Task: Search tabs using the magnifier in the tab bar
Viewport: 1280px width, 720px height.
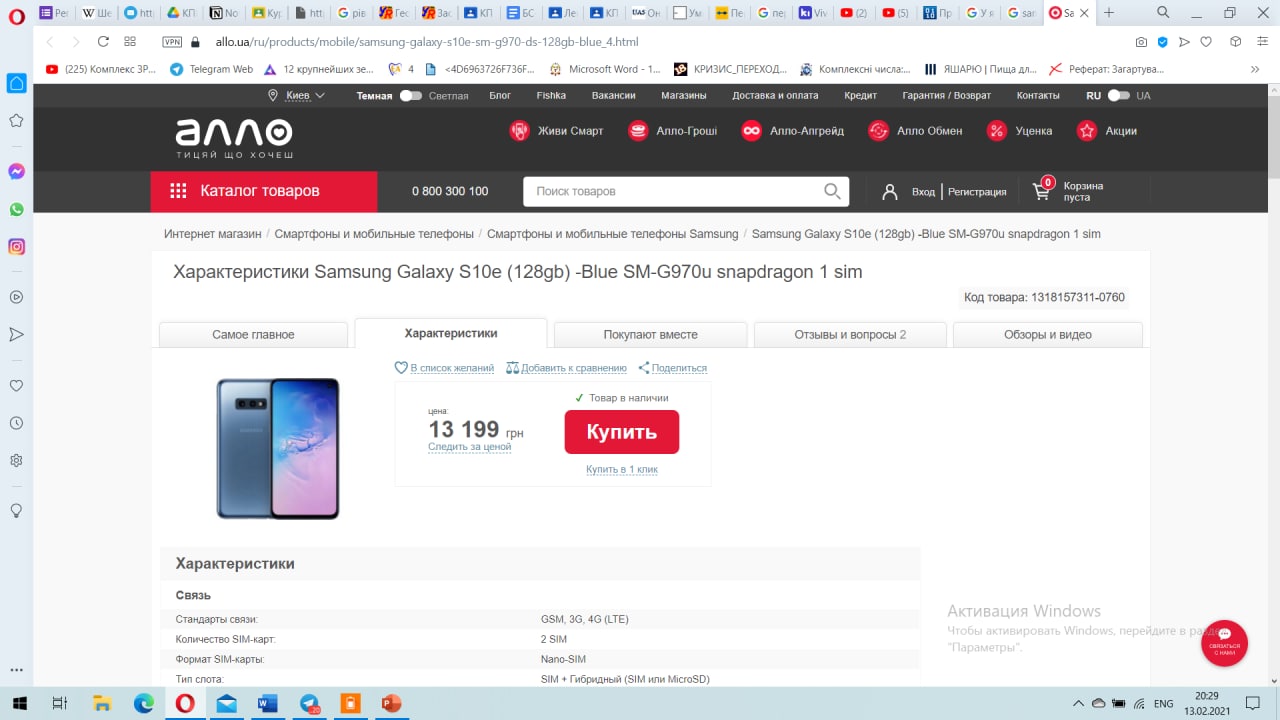Action: point(1163,13)
